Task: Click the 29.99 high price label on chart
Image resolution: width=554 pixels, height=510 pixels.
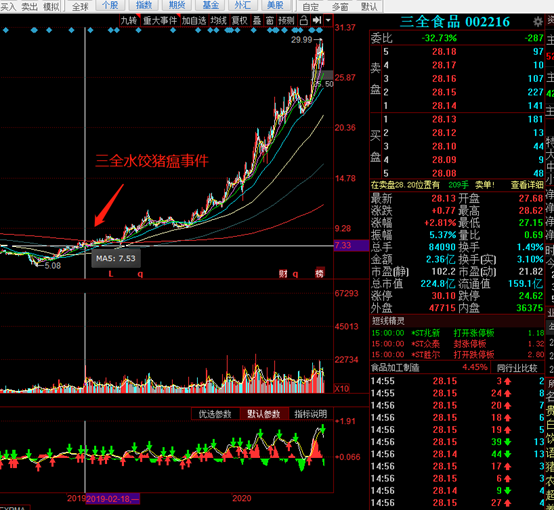Action: tap(302, 40)
